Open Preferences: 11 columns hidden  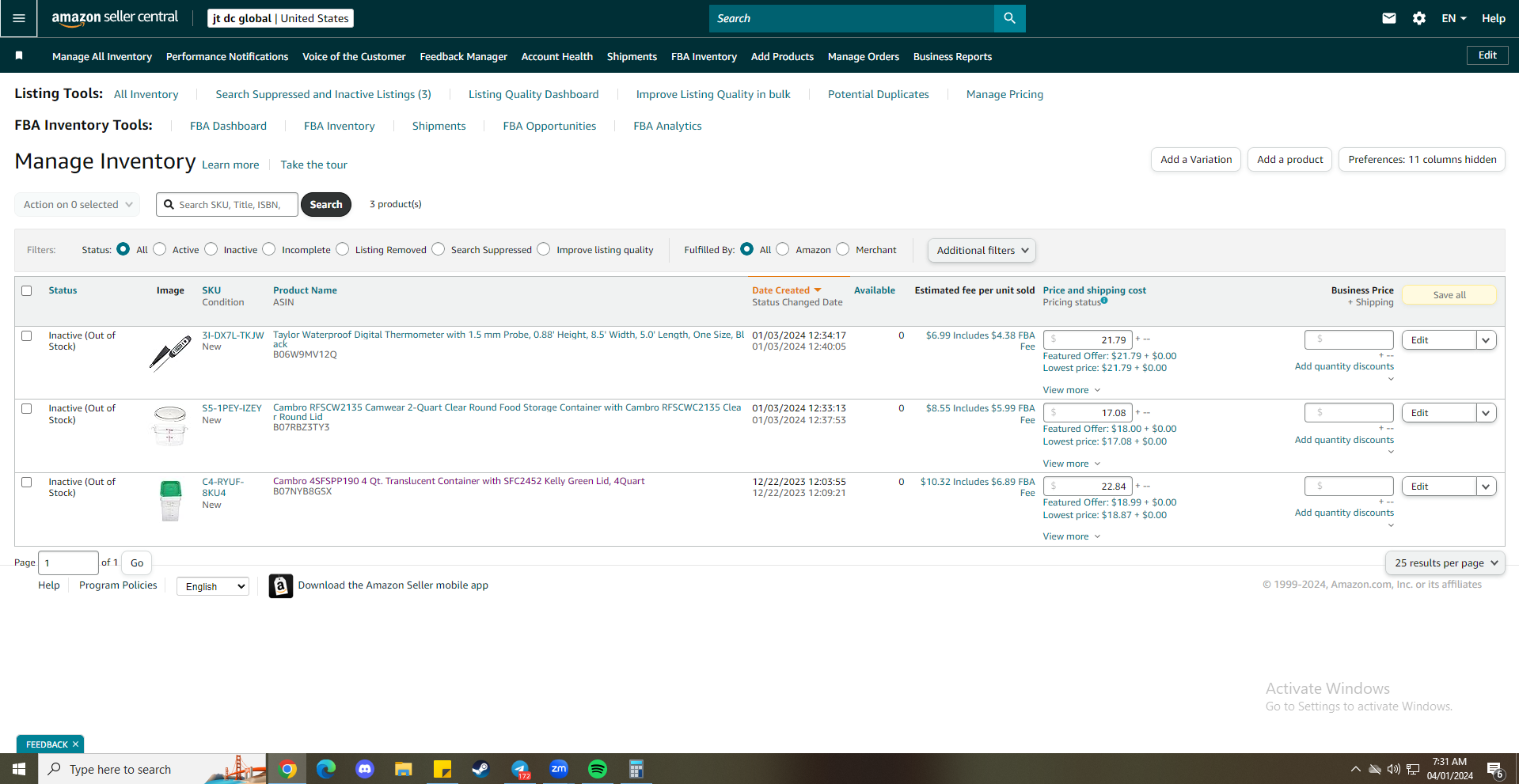click(x=1422, y=160)
